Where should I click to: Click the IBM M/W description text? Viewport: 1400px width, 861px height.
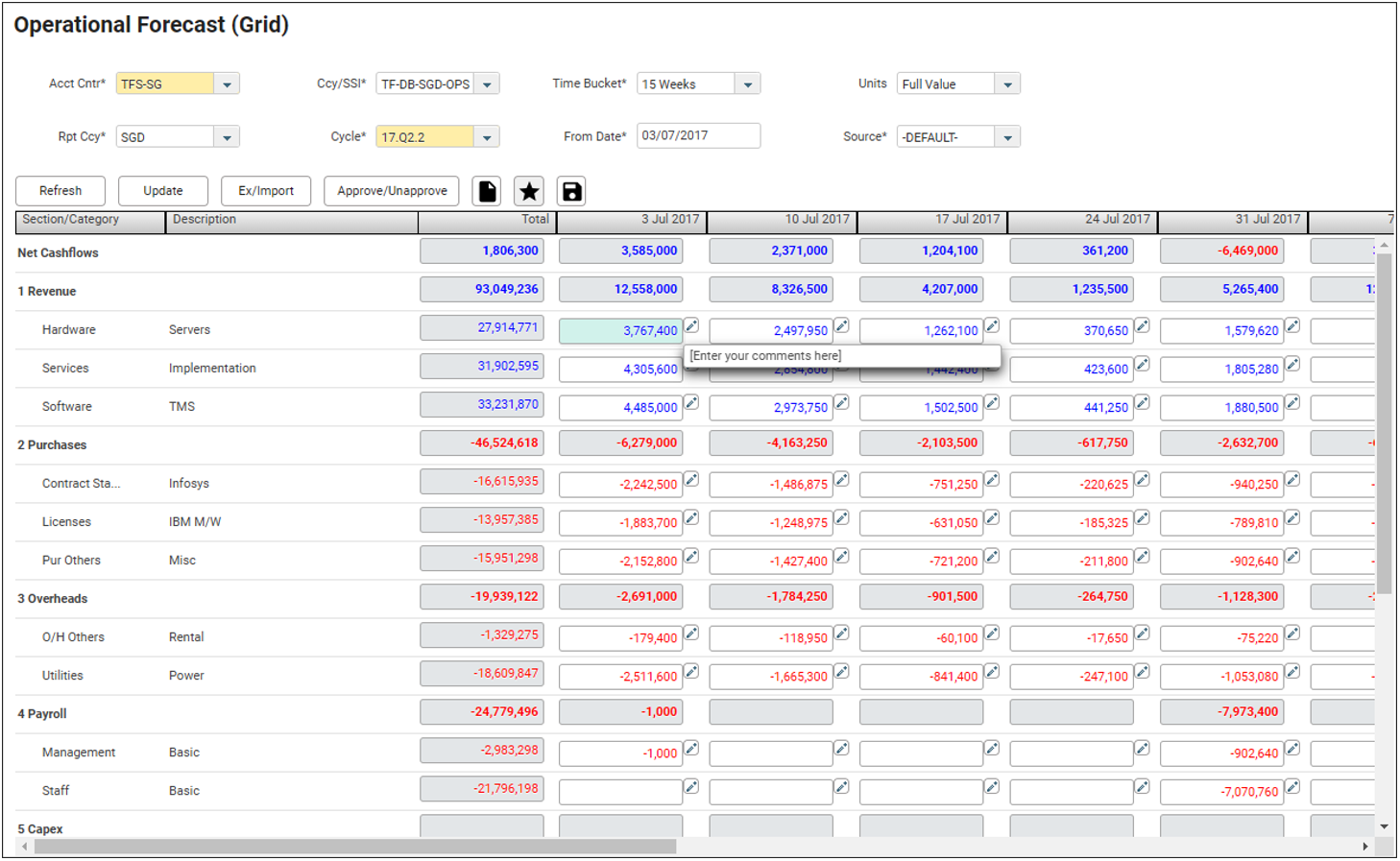tap(195, 522)
